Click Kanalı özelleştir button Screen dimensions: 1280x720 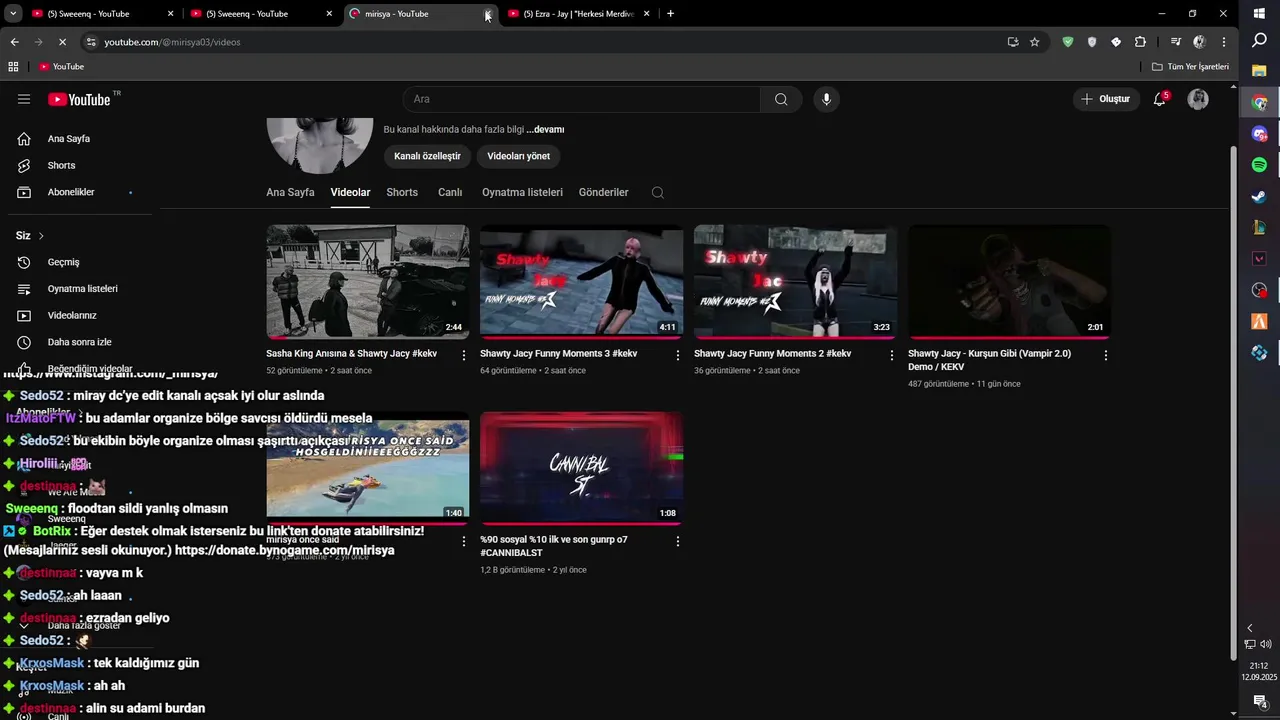(427, 156)
